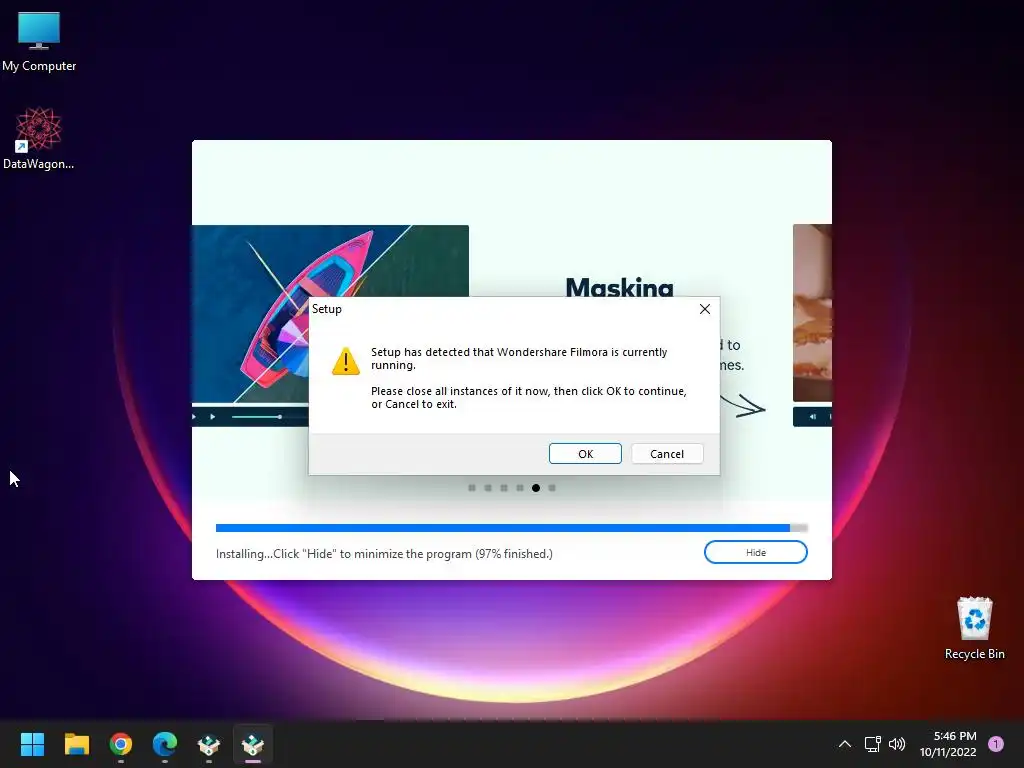Click the Setup dialog title text
The width and height of the screenshot is (1024, 768).
327,309
